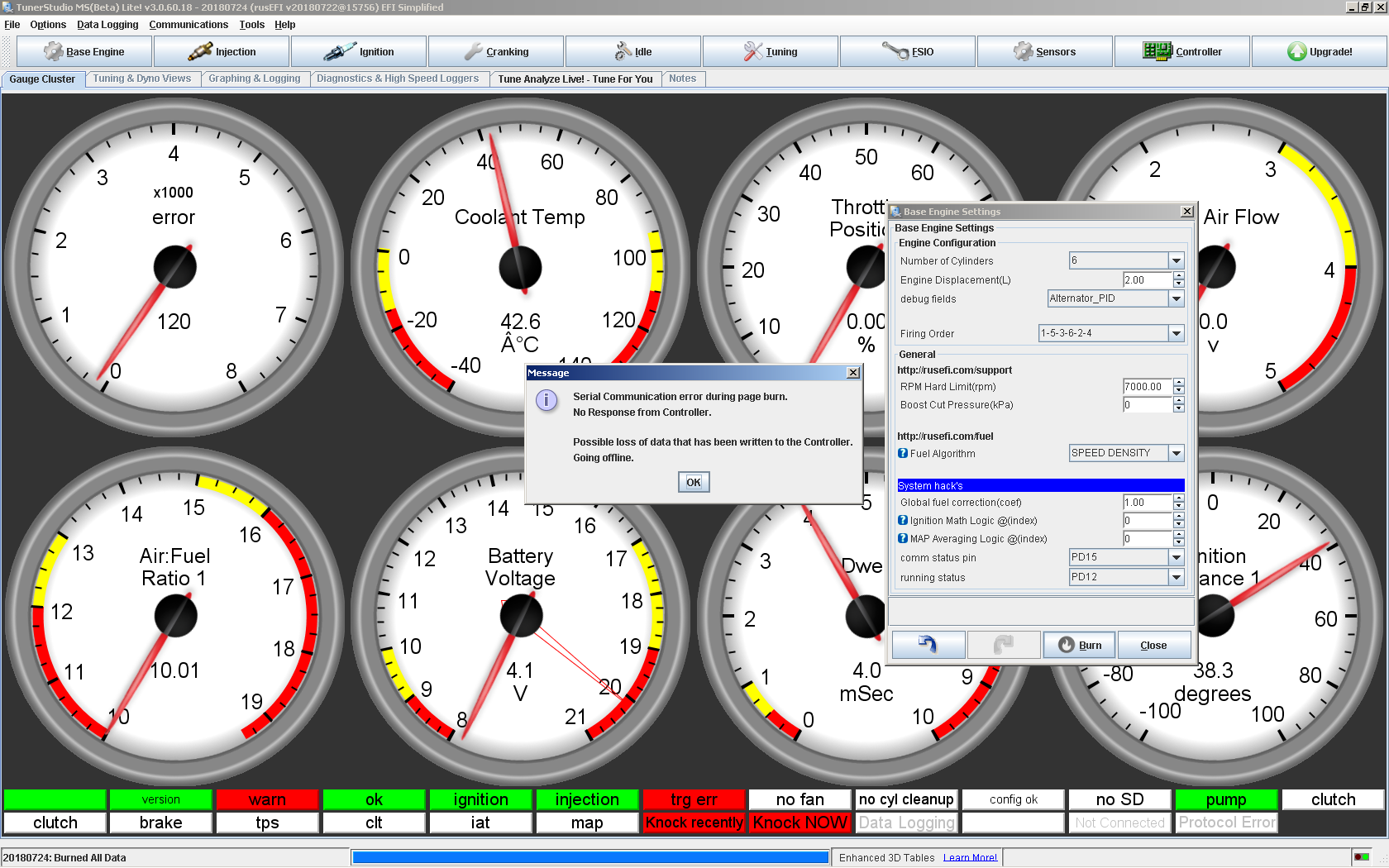Dismiss Message dialog with X icon
The height and width of the screenshot is (868, 1389).
853,373
